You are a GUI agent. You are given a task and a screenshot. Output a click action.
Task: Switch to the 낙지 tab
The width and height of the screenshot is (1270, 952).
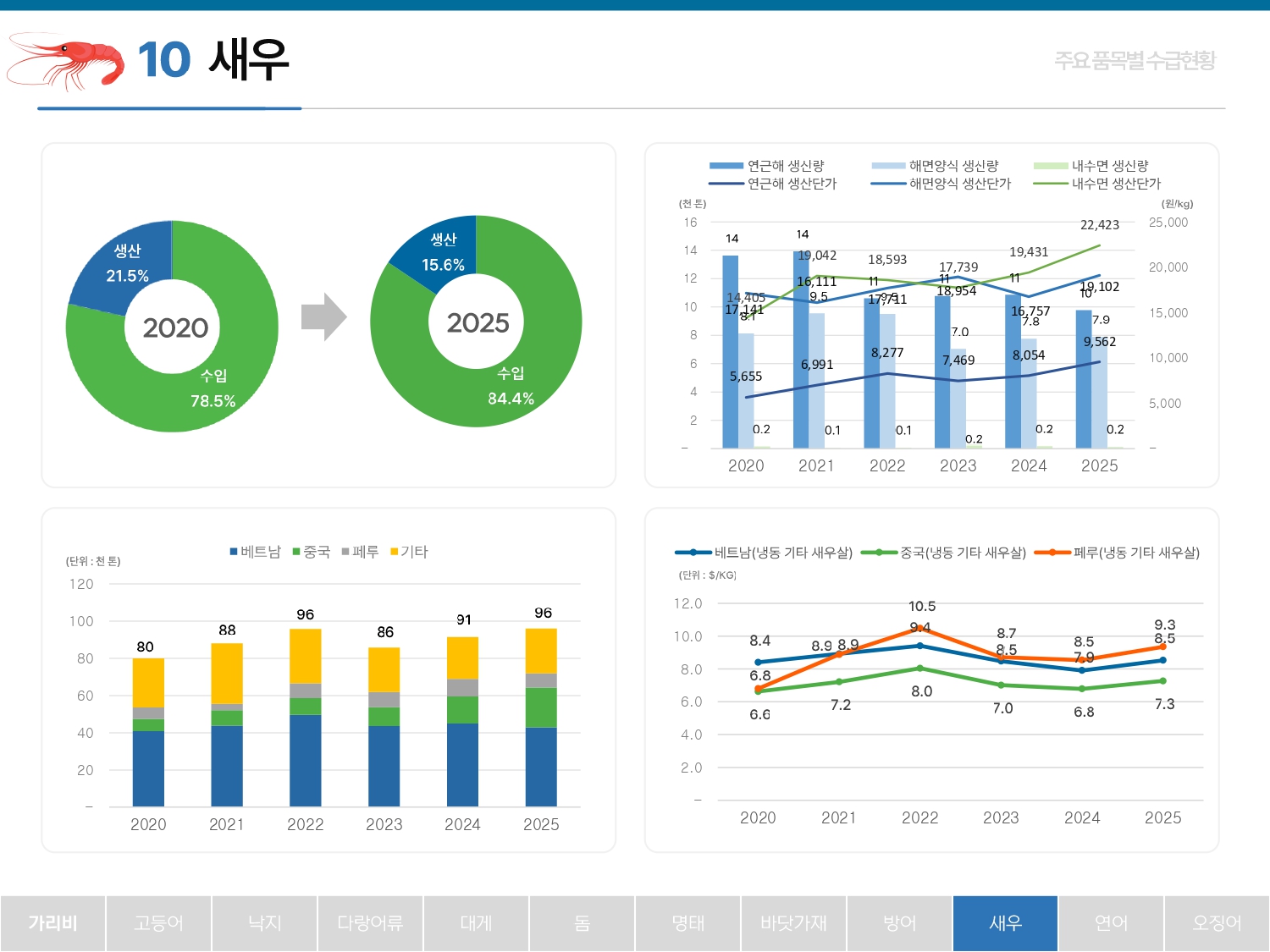tap(264, 923)
